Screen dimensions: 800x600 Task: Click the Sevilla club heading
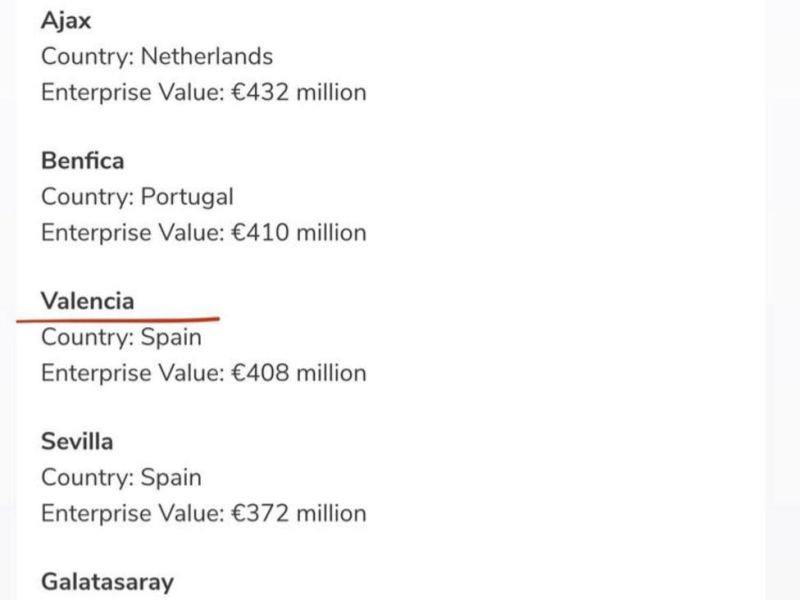(x=77, y=441)
